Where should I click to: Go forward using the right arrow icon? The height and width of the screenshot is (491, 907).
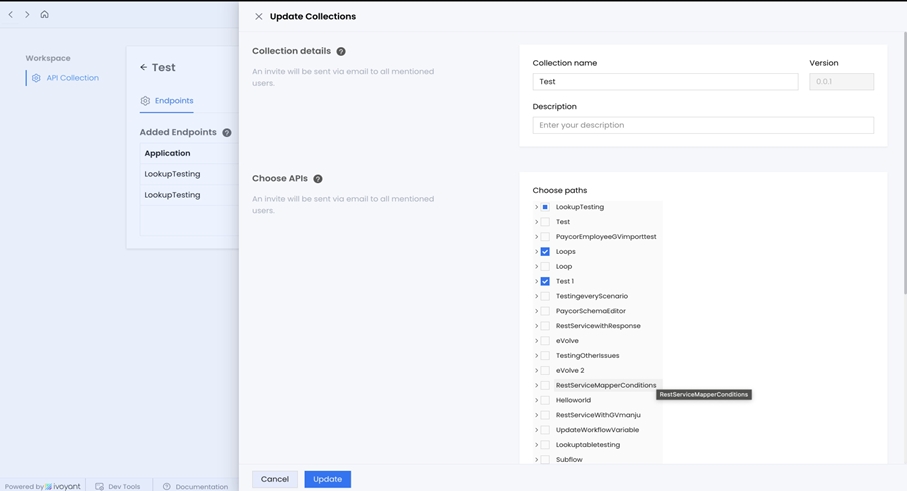click(27, 15)
